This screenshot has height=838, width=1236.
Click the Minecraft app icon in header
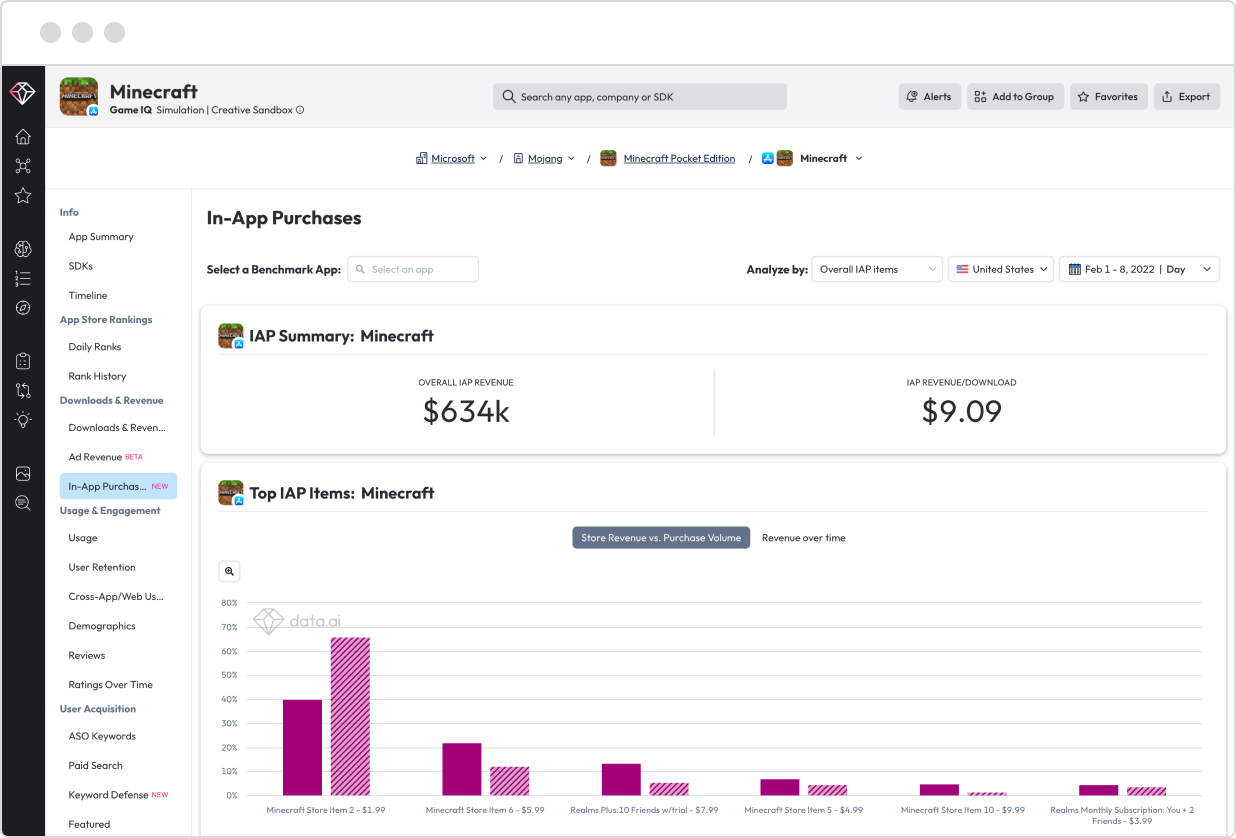click(79, 97)
